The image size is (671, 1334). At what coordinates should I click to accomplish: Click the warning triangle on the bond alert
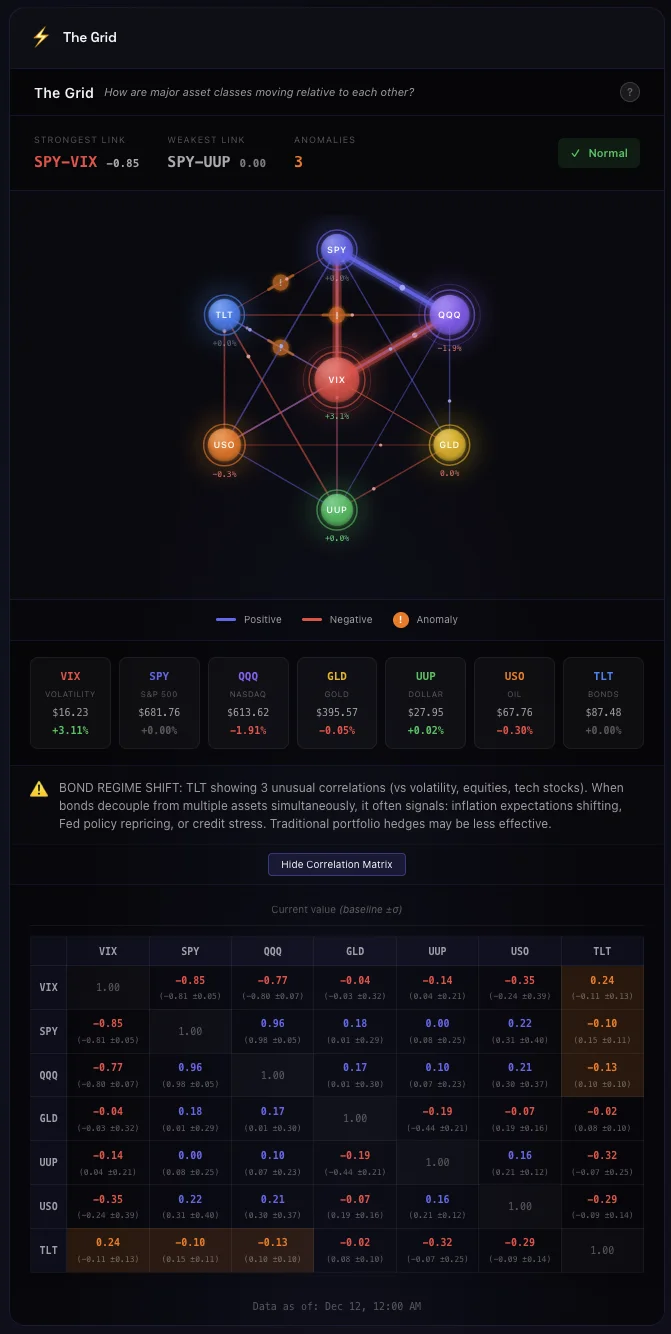click(x=39, y=788)
